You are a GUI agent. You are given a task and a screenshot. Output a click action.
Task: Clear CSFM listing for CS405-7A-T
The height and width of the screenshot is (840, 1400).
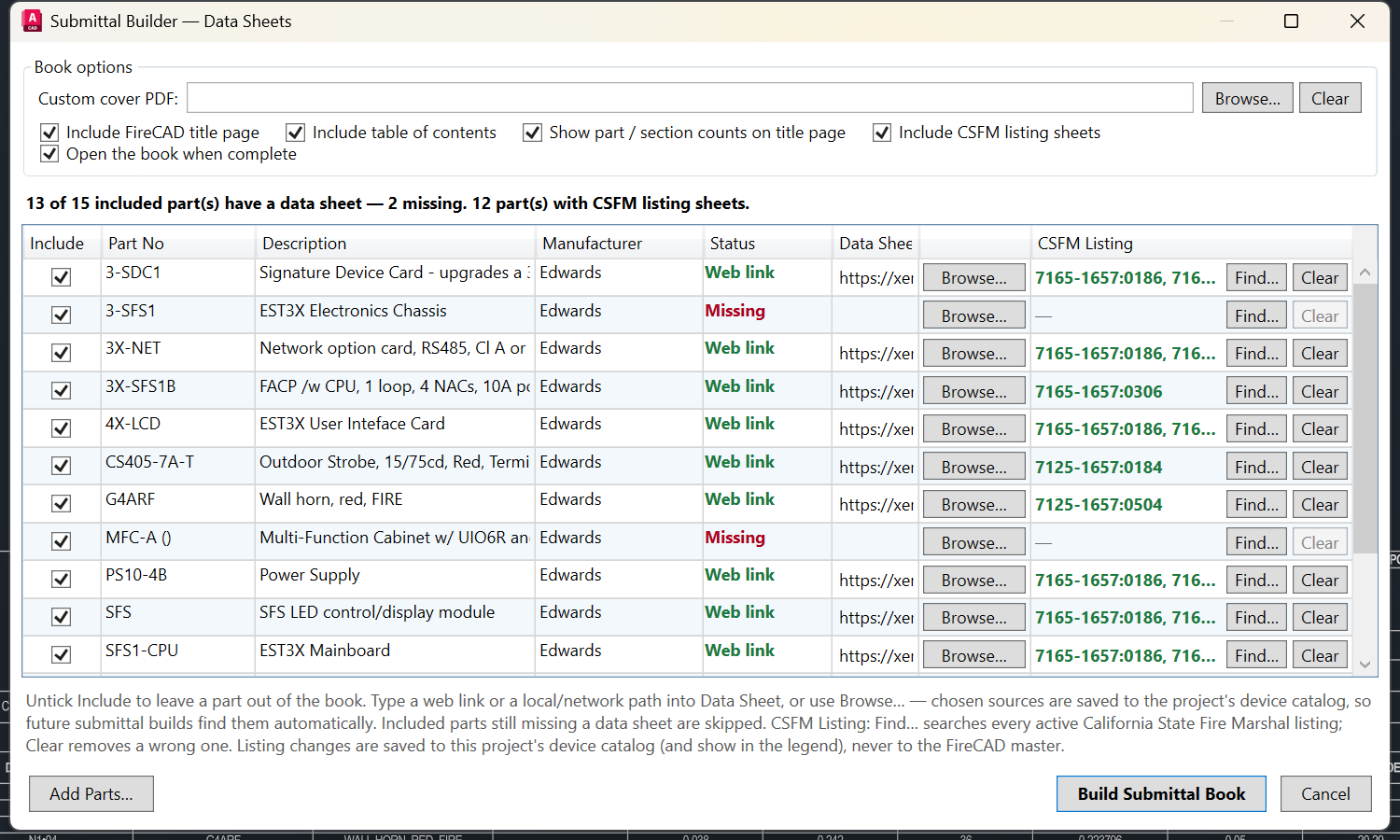1320,467
